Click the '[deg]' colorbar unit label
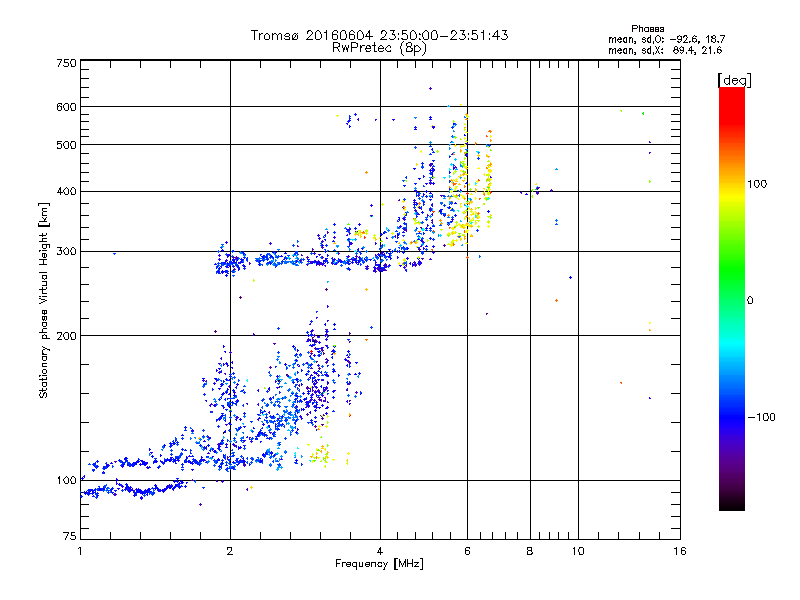The height and width of the screenshot is (600, 800). pos(734,80)
